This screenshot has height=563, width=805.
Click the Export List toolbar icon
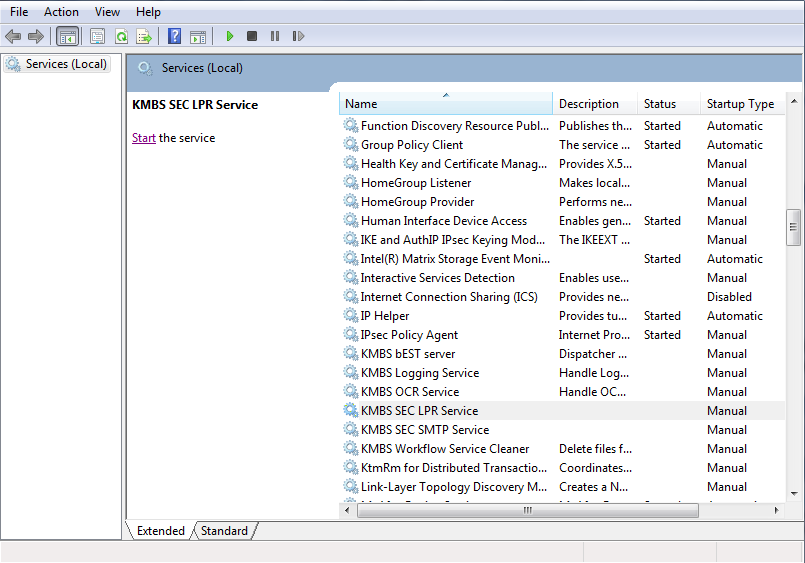pos(144,36)
